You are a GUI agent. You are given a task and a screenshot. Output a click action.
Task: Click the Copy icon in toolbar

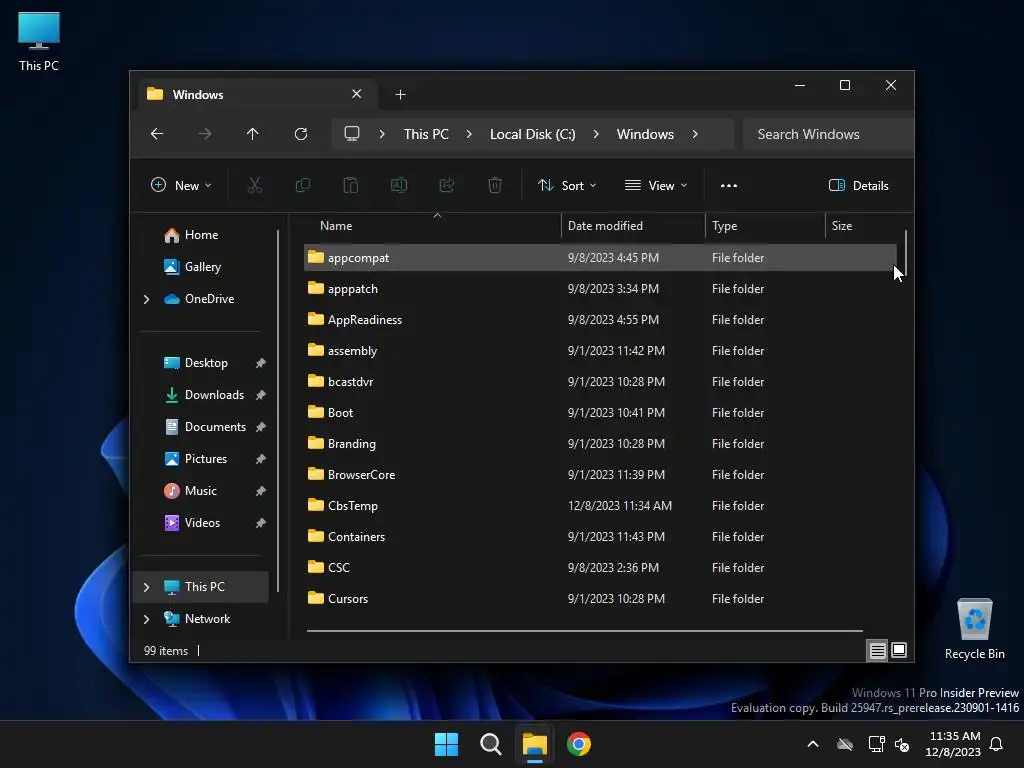[x=302, y=185]
